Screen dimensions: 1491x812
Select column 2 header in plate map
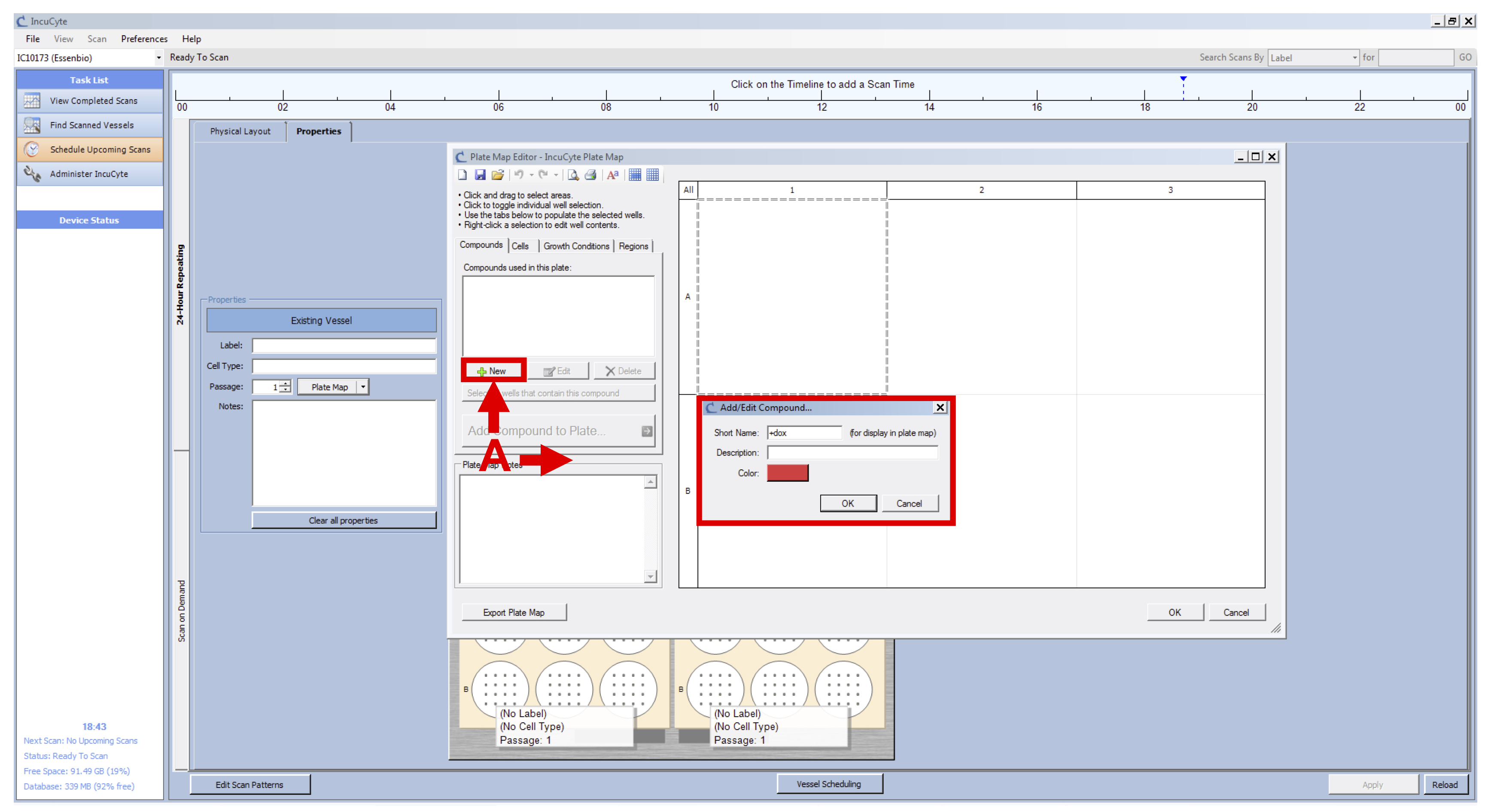click(x=982, y=190)
